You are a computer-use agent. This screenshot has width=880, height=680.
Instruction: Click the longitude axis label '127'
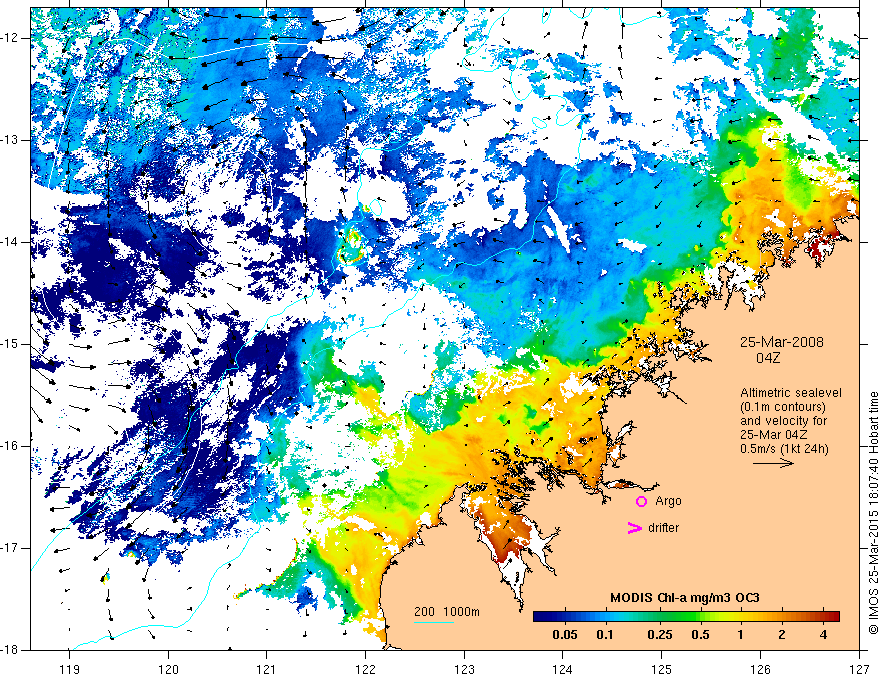click(x=859, y=669)
